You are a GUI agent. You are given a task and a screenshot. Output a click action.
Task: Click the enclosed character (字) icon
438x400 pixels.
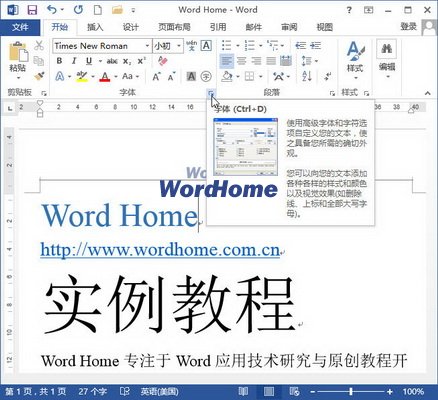[206, 77]
